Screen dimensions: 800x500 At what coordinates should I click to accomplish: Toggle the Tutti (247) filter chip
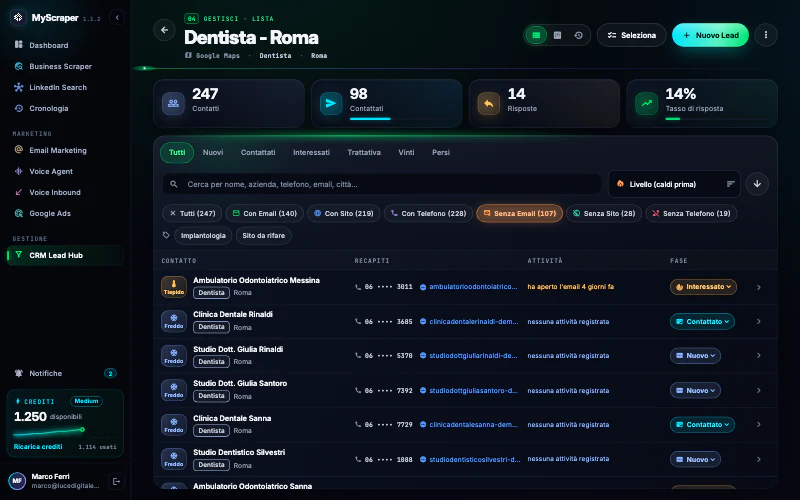pyautogui.click(x=192, y=213)
